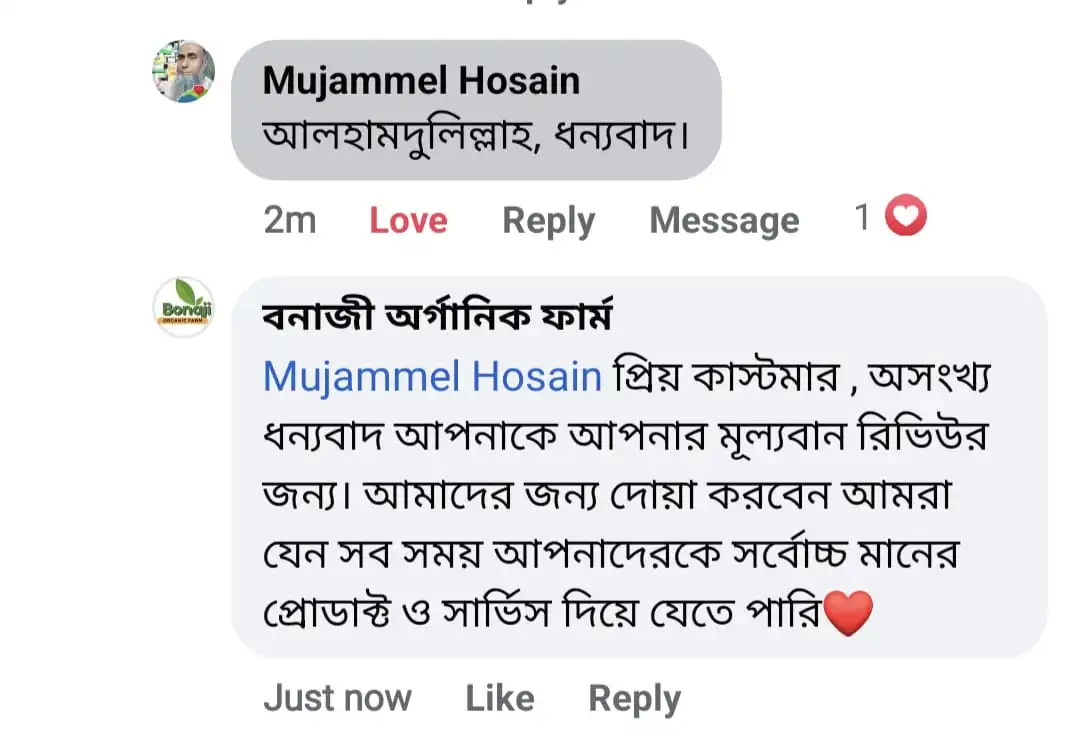The height and width of the screenshot is (746, 1080).
Task: Tap the heart emoji ending the reply
Action: point(846,613)
